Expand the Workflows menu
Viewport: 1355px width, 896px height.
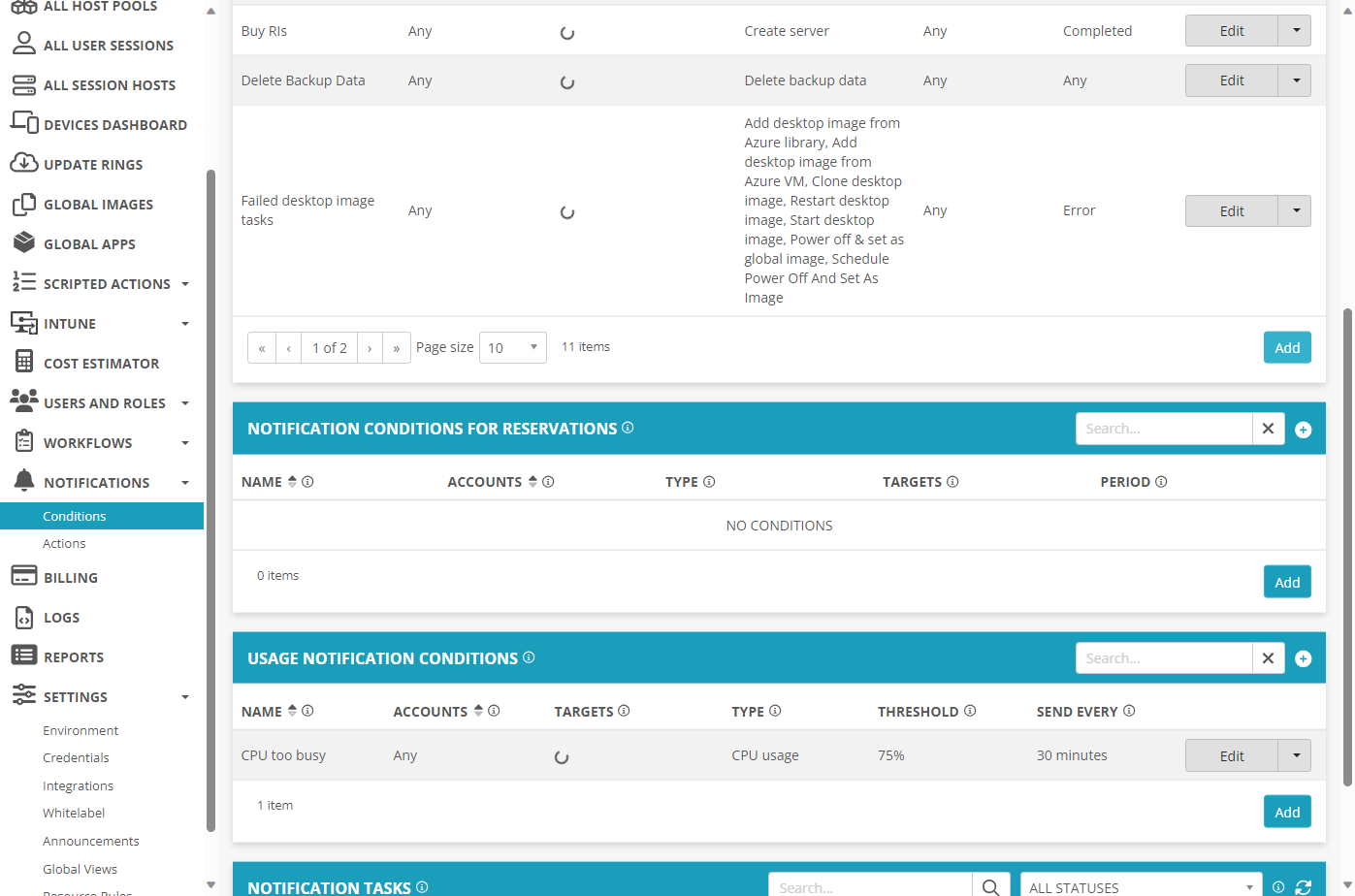click(185, 443)
